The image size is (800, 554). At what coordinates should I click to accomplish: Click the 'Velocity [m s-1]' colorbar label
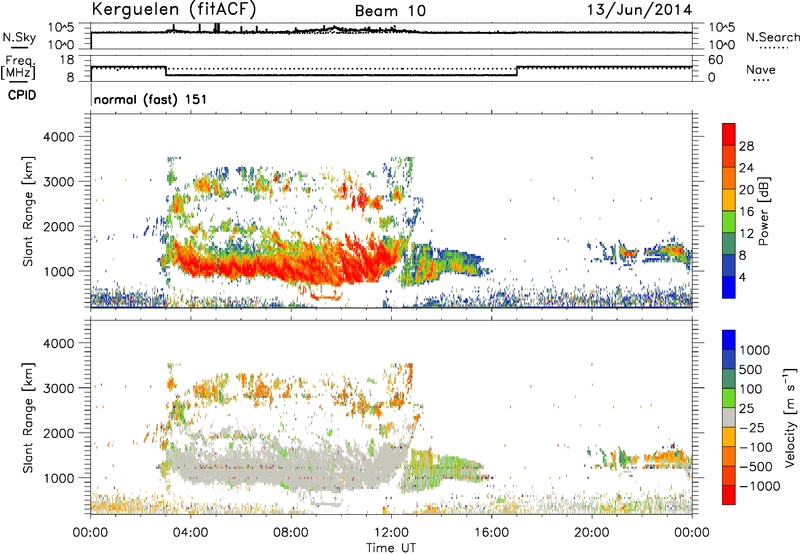pyautogui.click(x=790, y=417)
